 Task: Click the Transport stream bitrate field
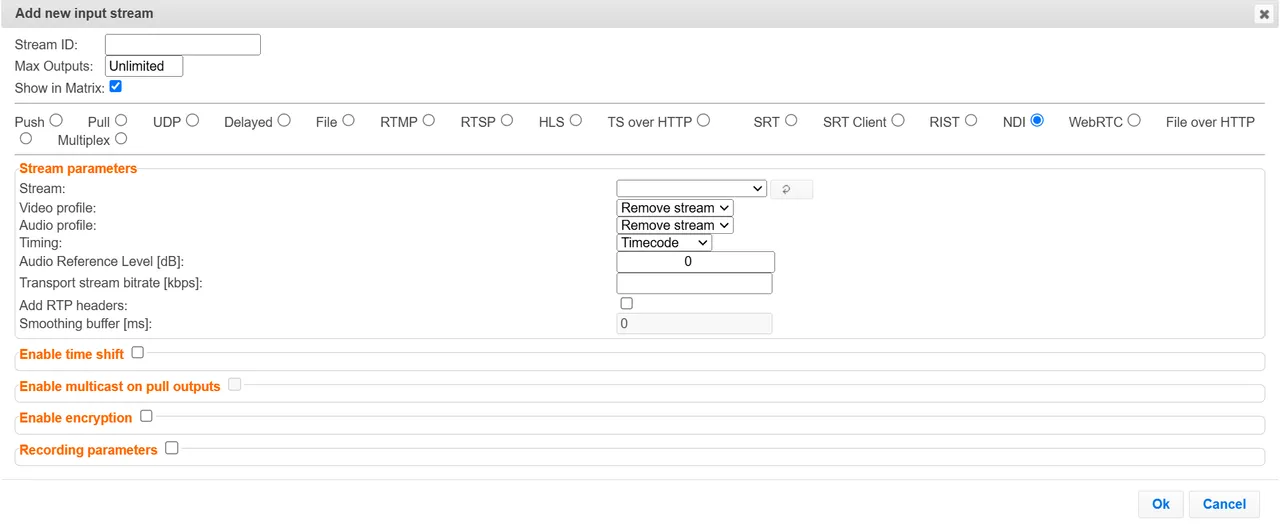tap(695, 283)
